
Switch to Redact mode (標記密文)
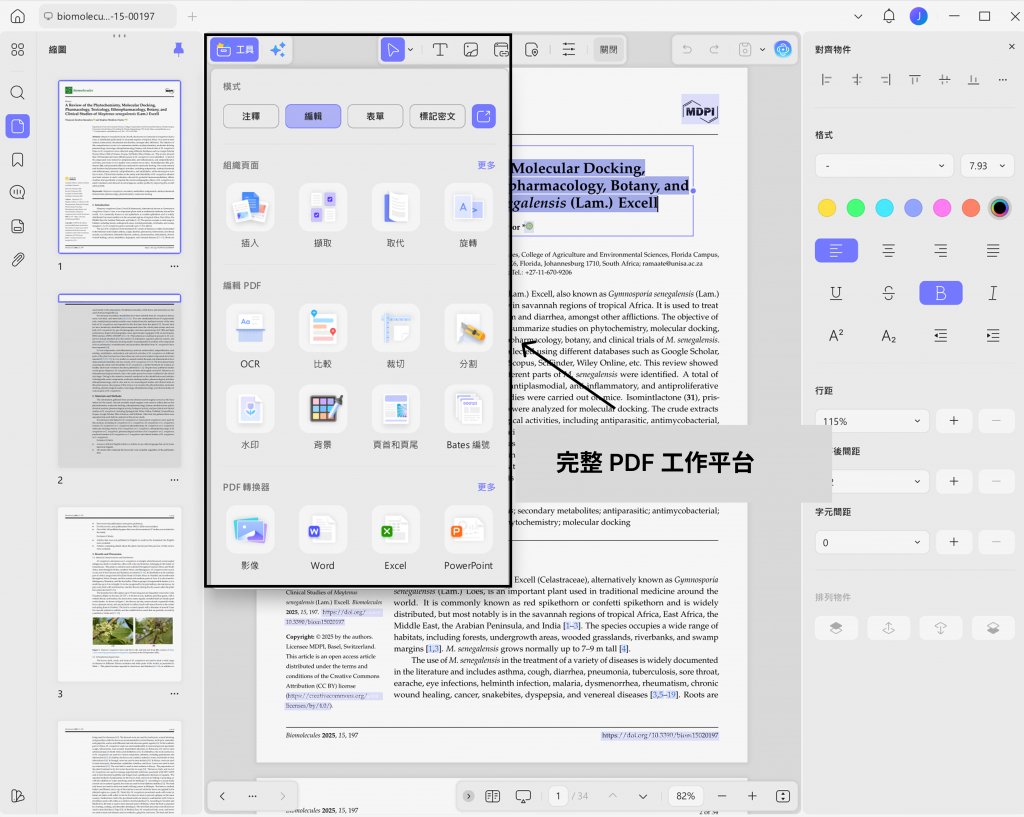pos(438,116)
